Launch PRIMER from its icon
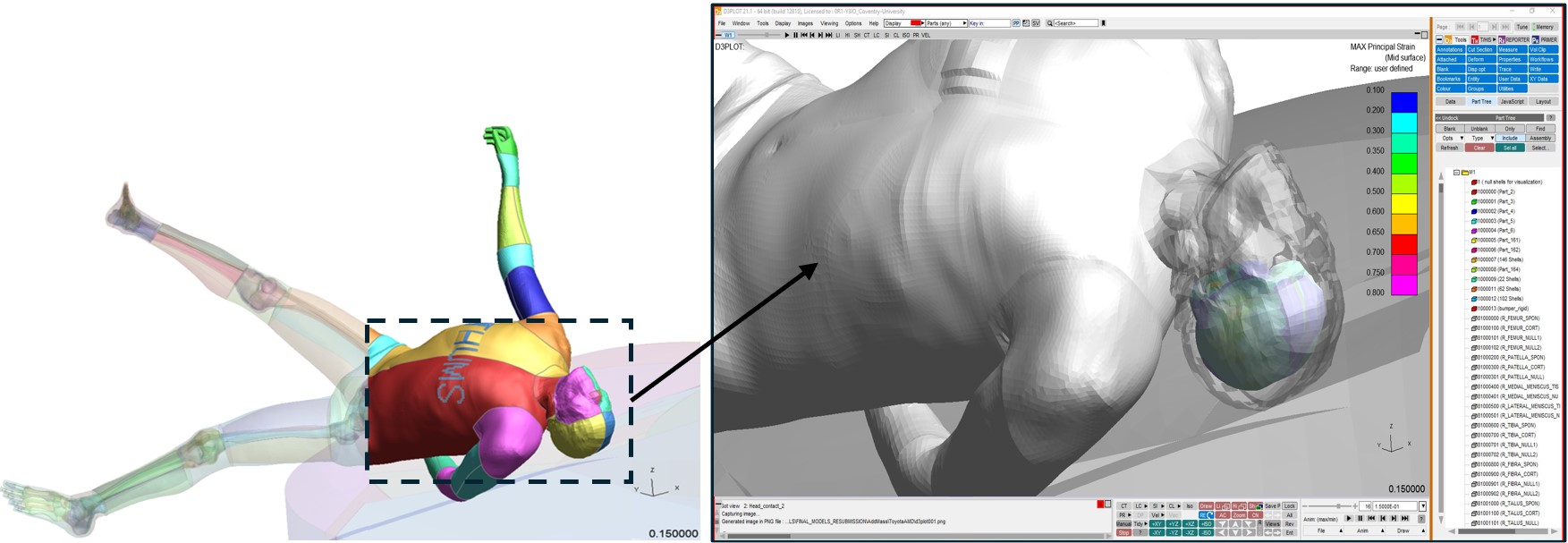 [x=1545, y=39]
